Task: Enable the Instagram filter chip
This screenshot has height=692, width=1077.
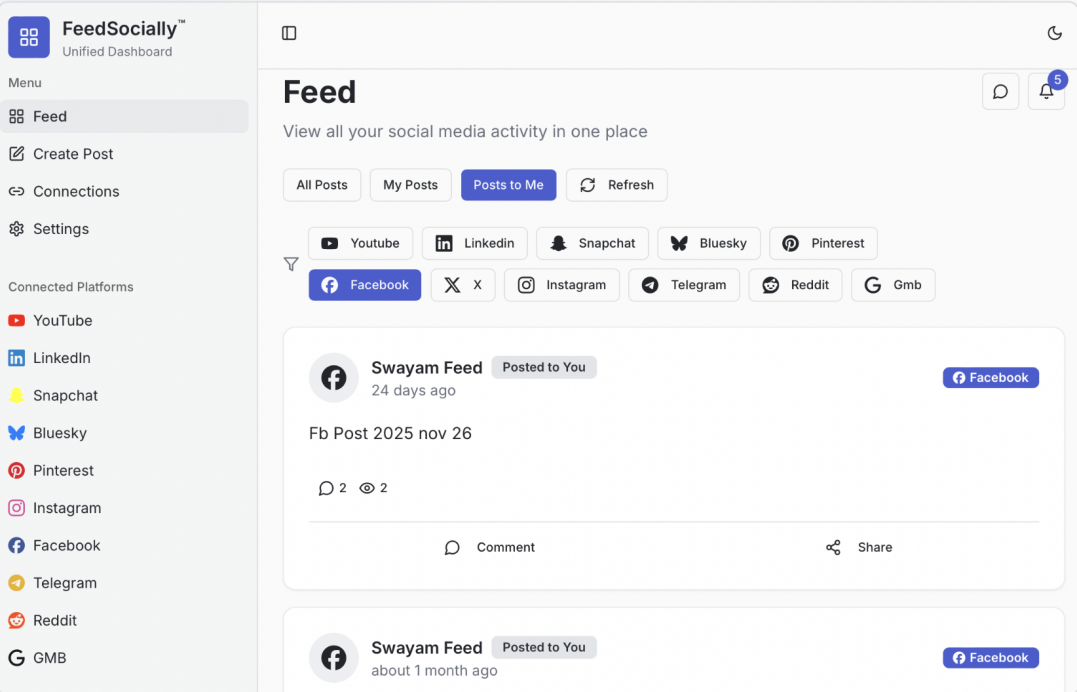Action: pos(562,285)
